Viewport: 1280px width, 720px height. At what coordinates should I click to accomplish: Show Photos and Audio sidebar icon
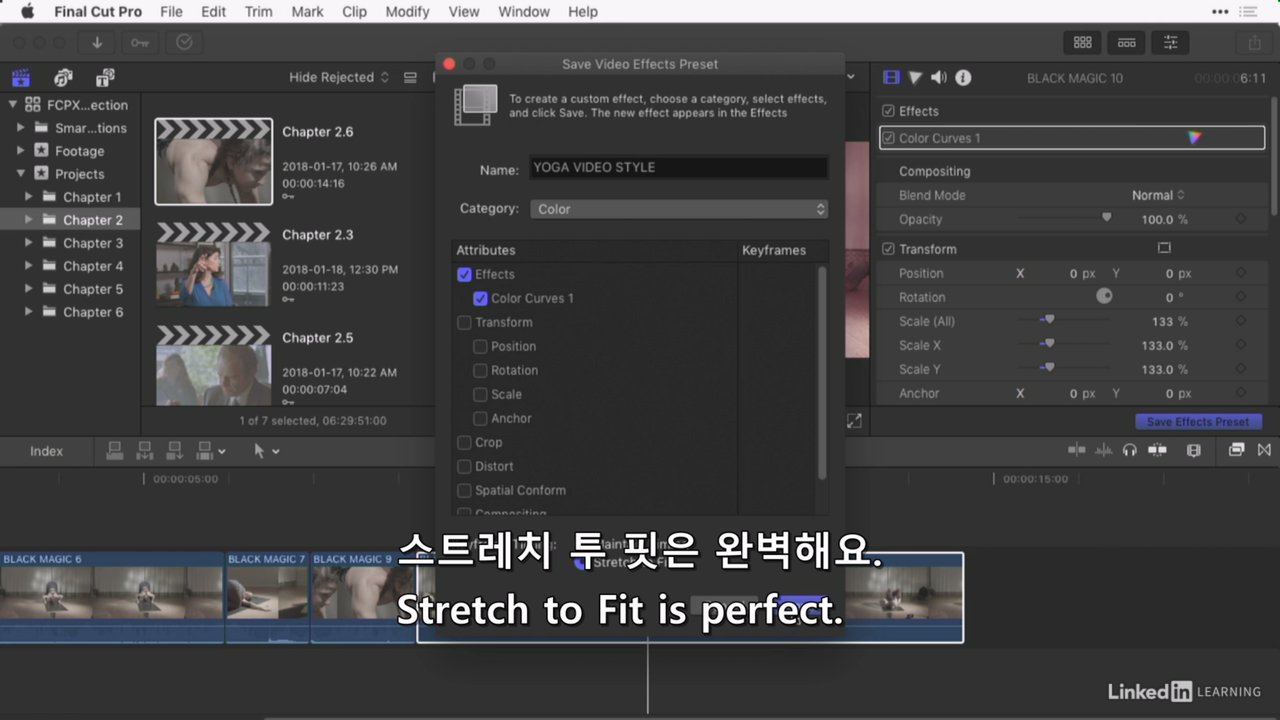coord(63,77)
